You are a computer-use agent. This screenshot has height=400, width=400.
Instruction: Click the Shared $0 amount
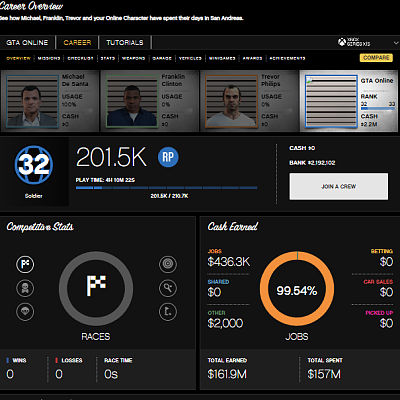coord(214,292)
